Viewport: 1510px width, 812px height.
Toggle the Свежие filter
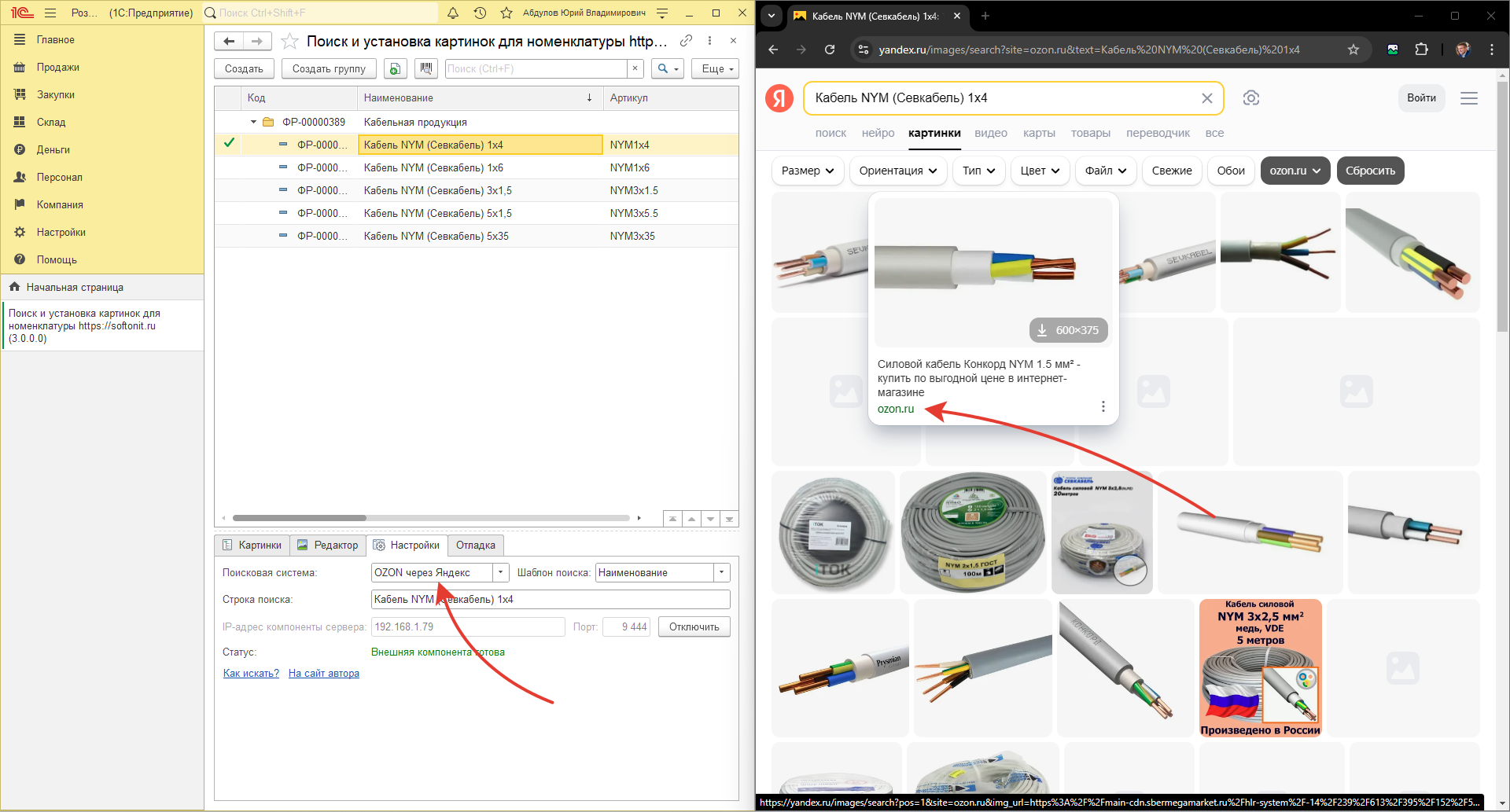point(1171,171)
